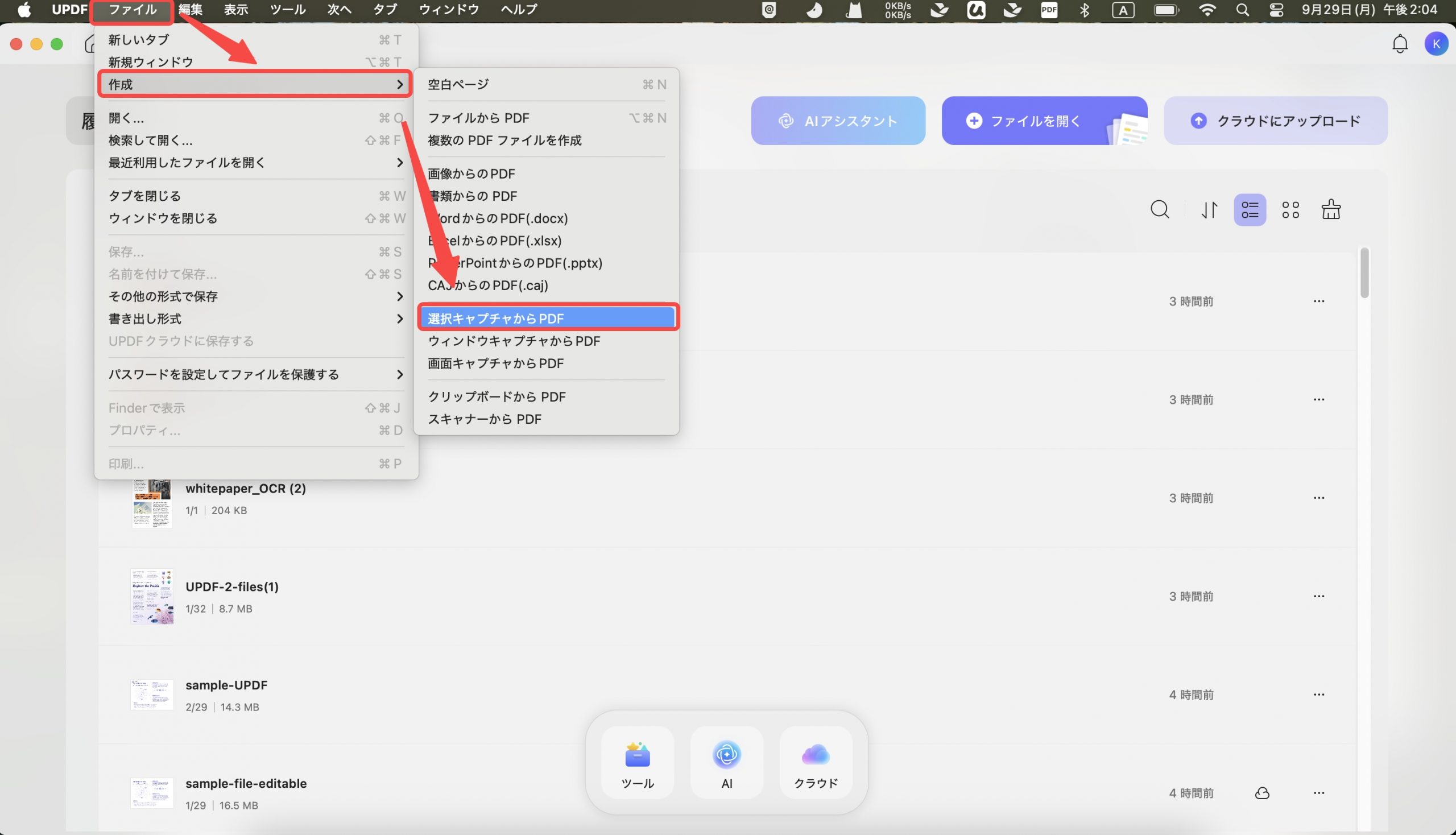Screen dimensions: 1456x835
Task: Open more options for whitepaper_OCR (2) row
Action: (1318, 498)
